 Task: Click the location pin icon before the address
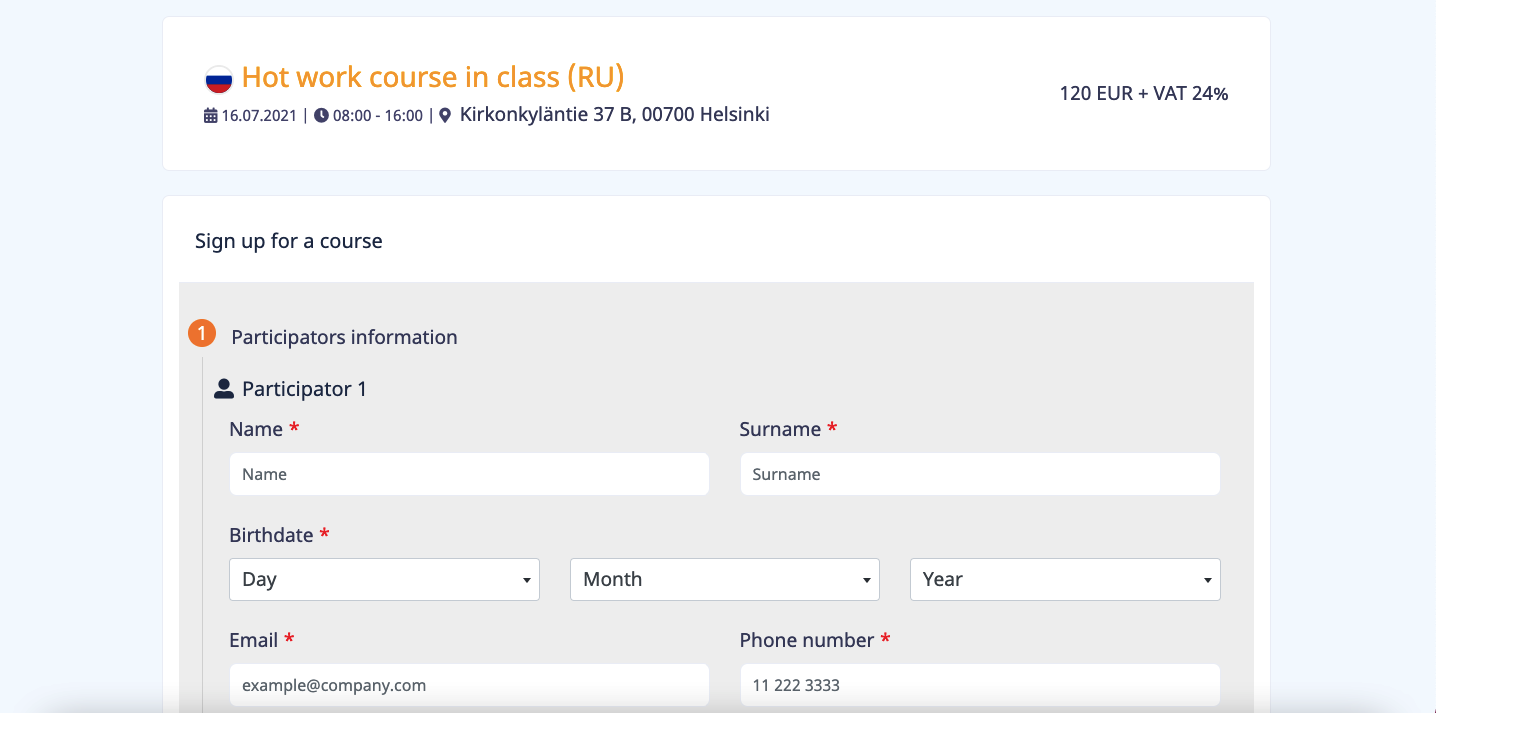point(445,116)
